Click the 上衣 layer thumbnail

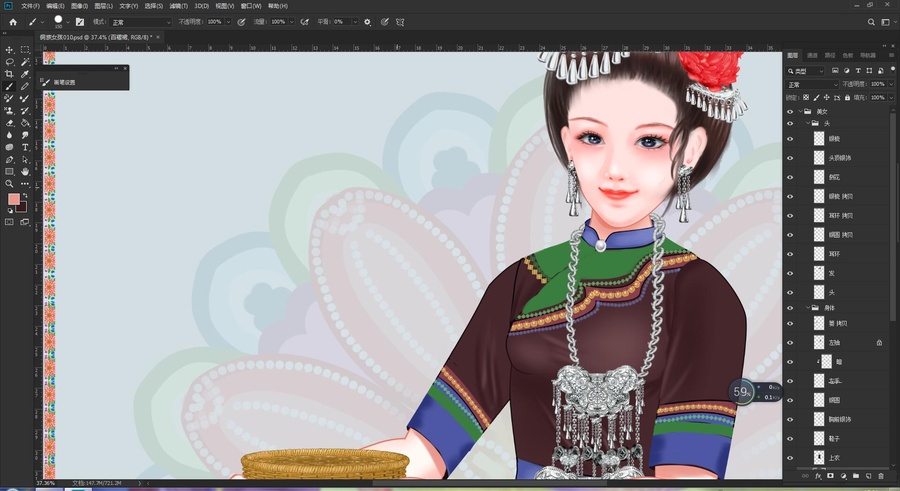pos(818,458)
